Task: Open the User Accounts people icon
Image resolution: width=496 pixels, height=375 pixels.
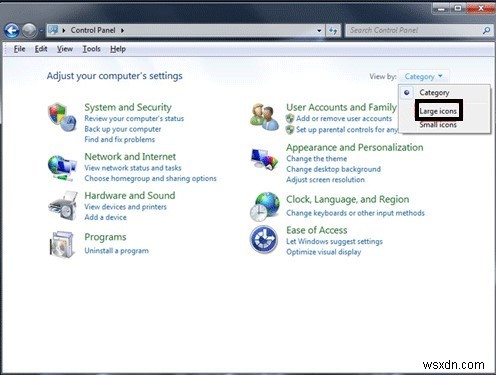Action: [264, 117]
